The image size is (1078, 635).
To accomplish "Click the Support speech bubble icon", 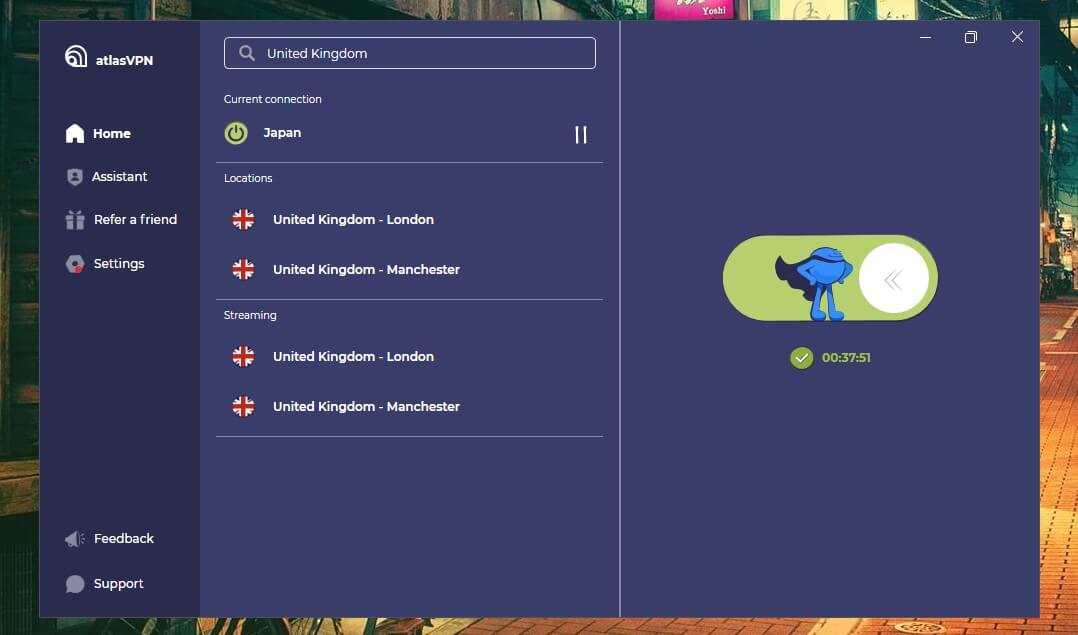I will (75, 583).
